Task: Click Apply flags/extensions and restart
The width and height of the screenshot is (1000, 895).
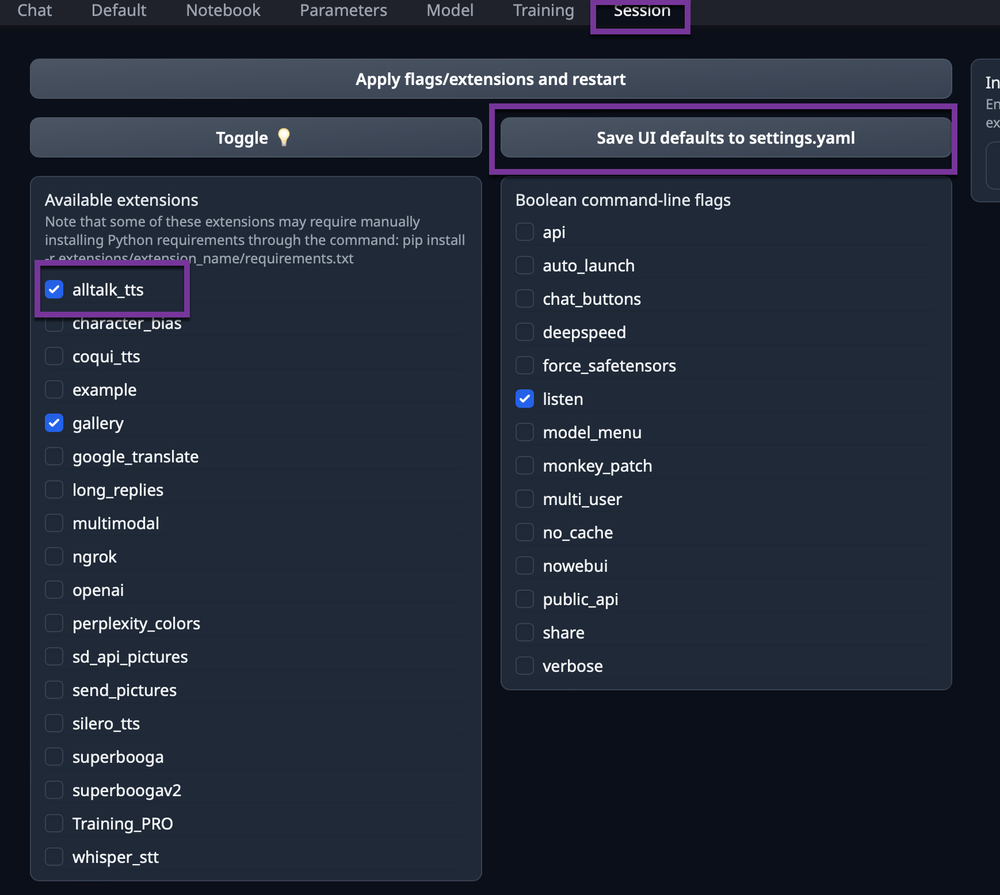Action: [490, 79]
